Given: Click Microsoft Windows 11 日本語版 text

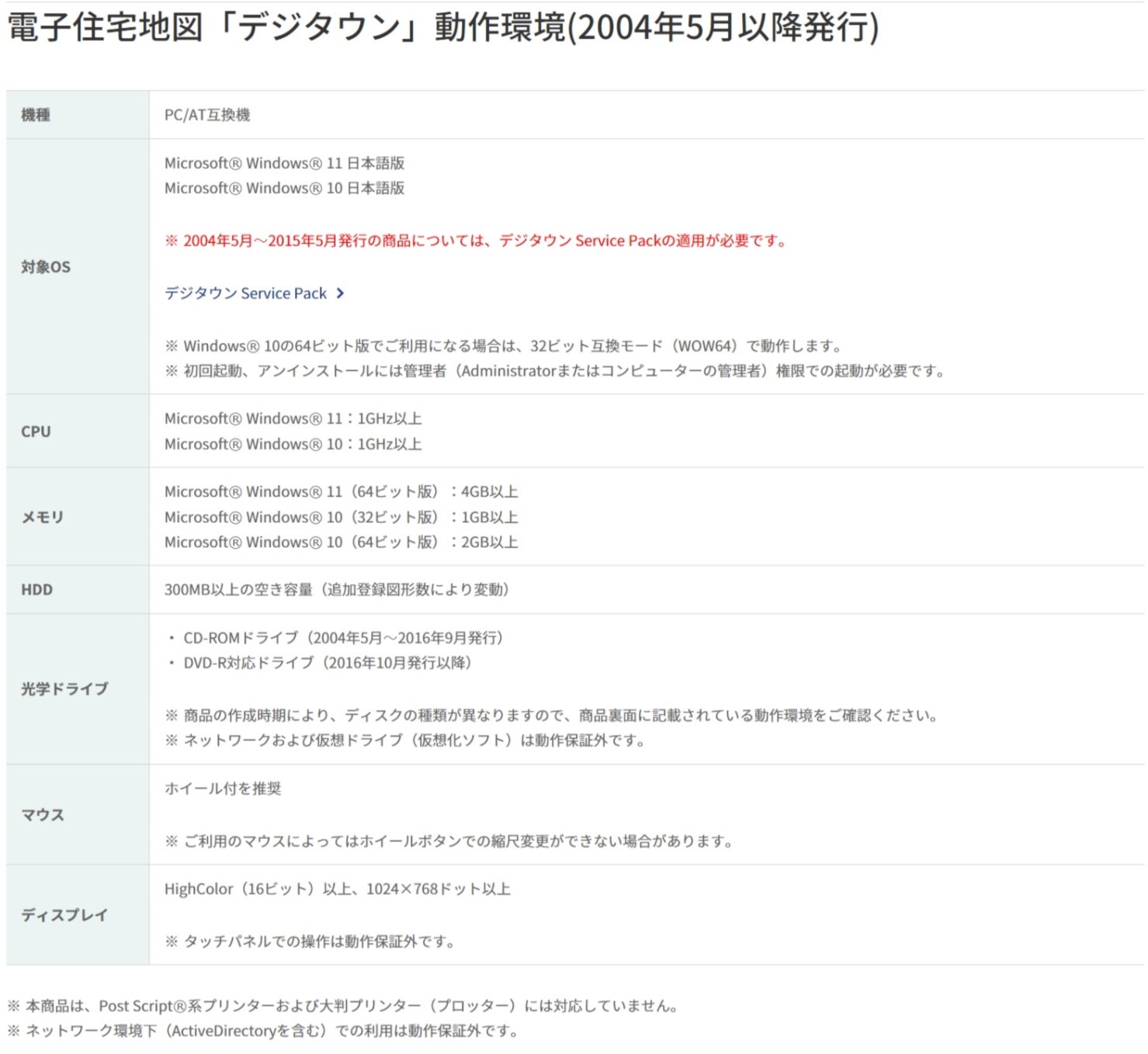Looking at the screenshot, I should tap(284, 163).
